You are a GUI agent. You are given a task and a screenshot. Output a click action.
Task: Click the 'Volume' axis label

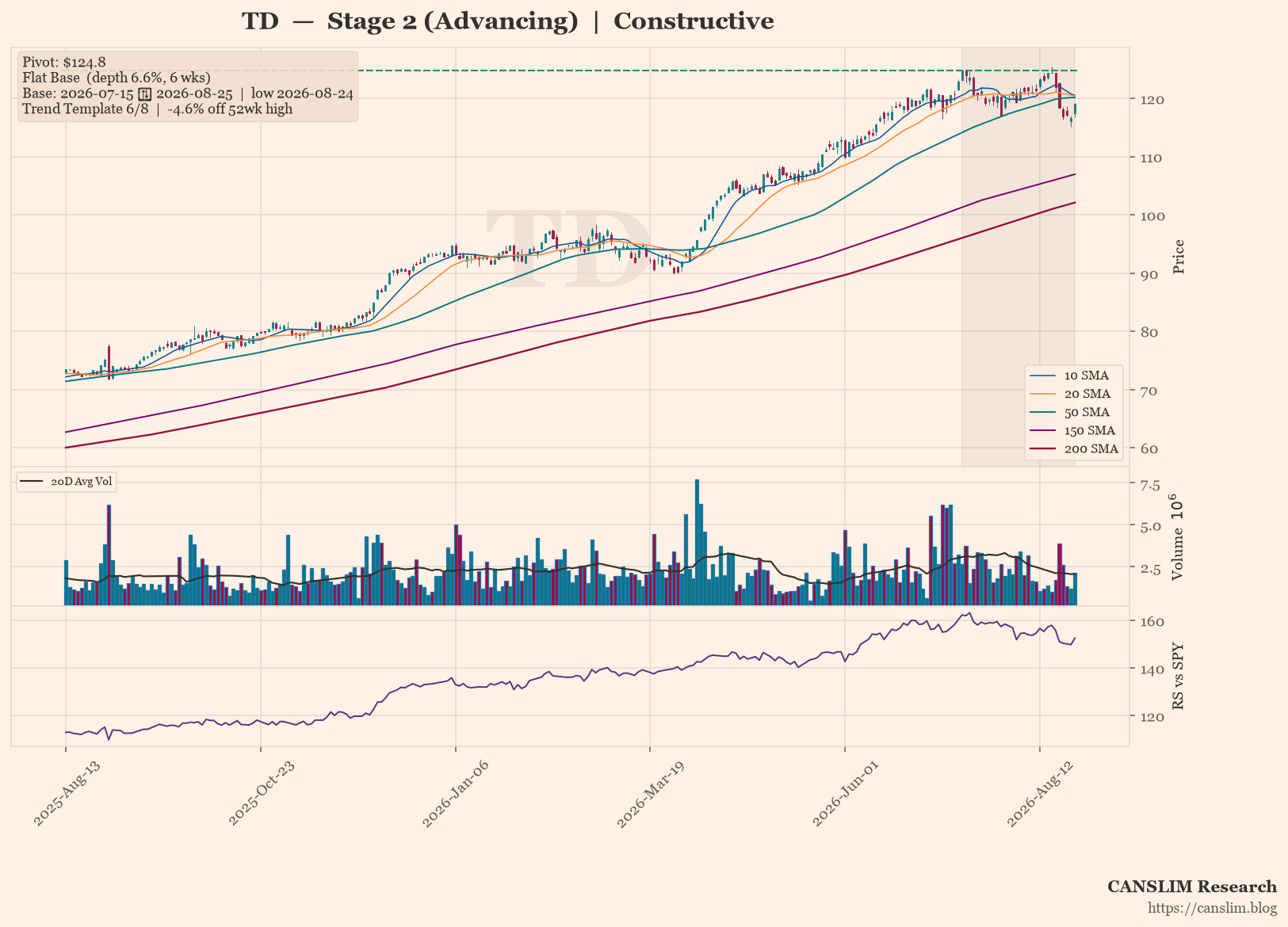click(1176, 537)
